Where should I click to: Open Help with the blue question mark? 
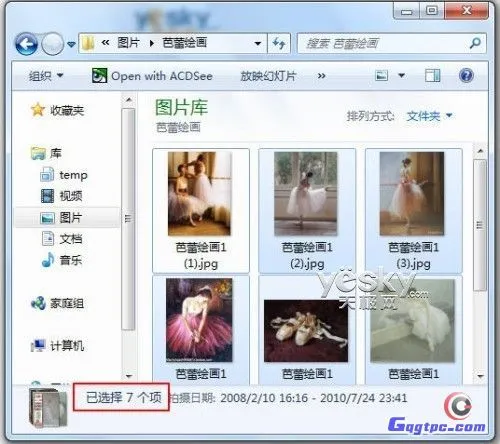coord(466,76)
